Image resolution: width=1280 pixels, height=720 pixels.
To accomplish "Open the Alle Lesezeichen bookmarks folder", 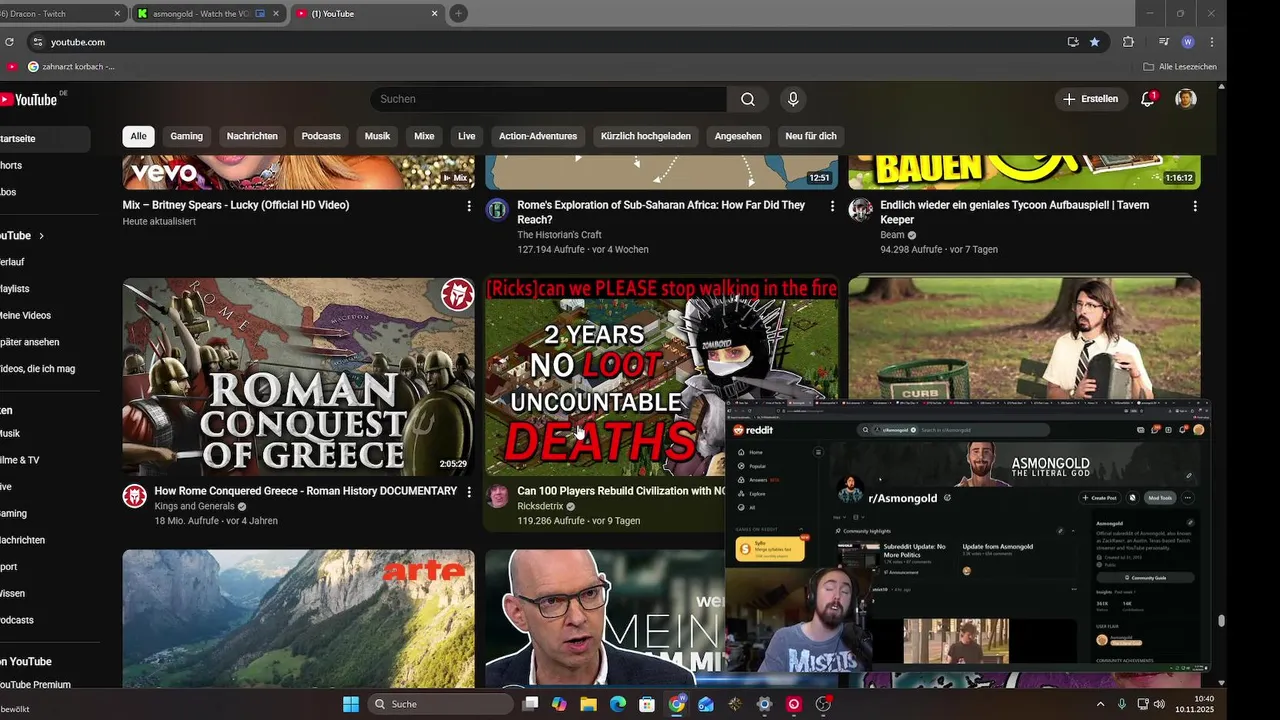I will tap(1180, 66).
